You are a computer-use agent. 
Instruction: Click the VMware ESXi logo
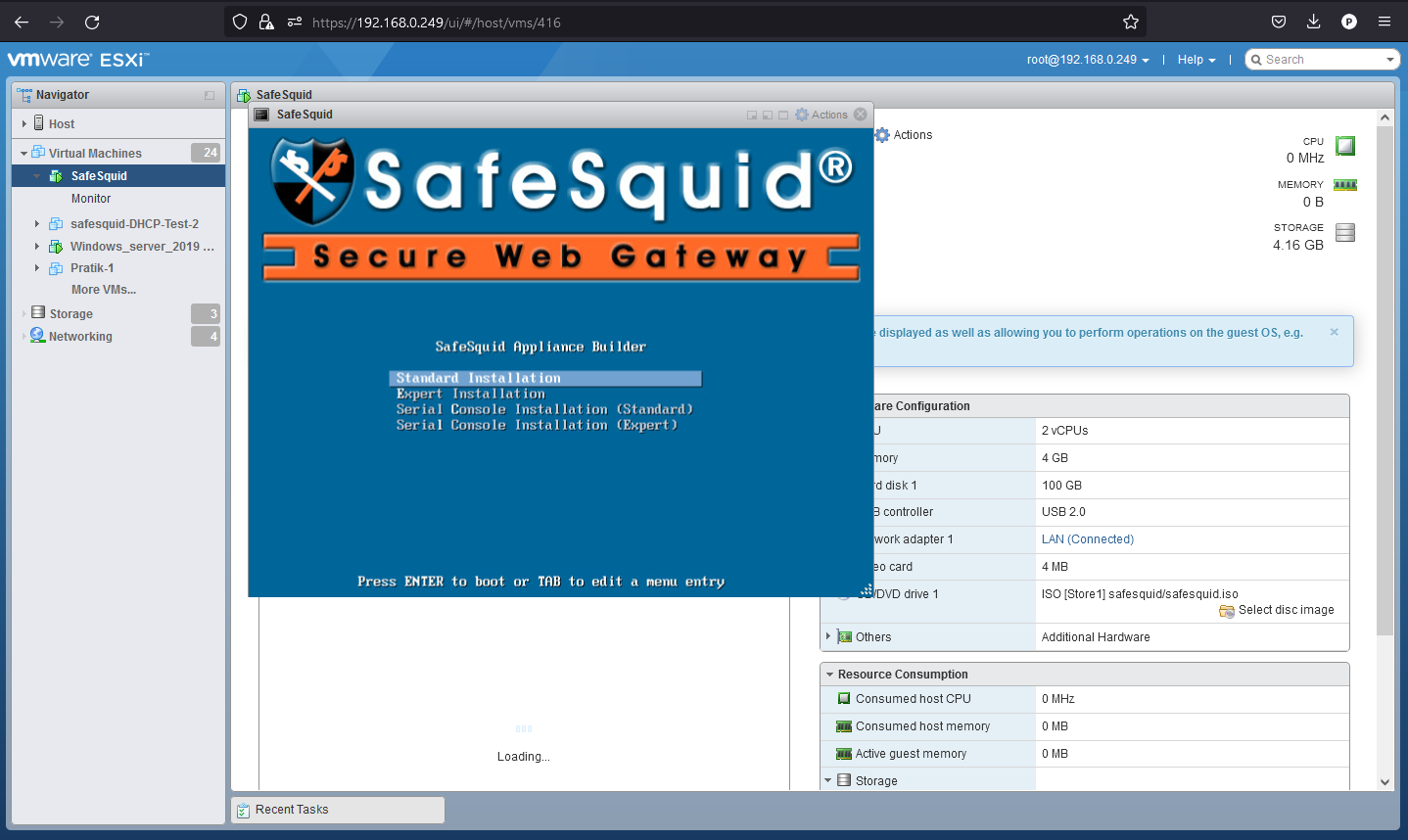78,59
